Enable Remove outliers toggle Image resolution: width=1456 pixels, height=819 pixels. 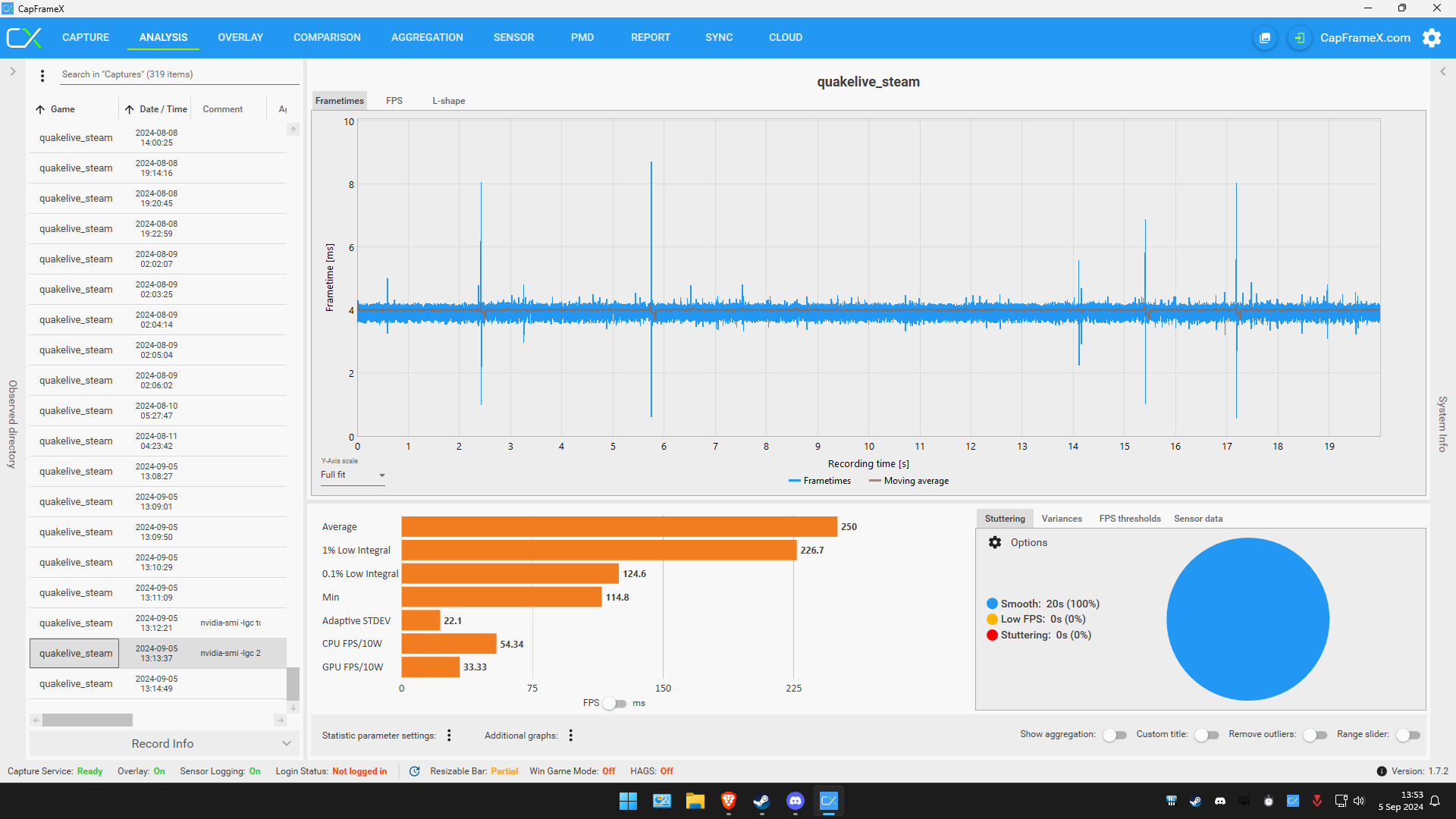point(1315,735)
